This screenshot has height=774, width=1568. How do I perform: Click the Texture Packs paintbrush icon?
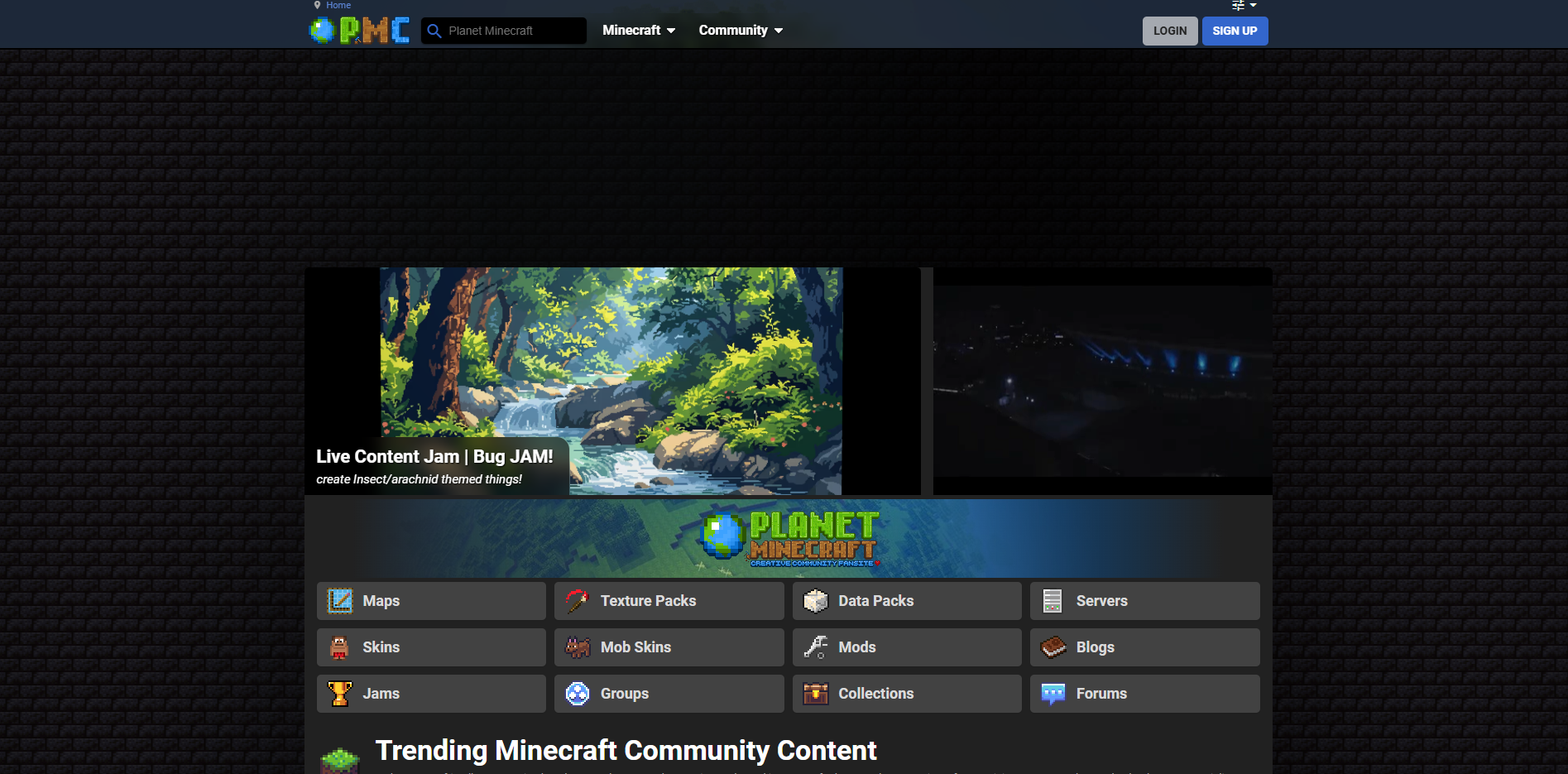click(x=578, y=601)
